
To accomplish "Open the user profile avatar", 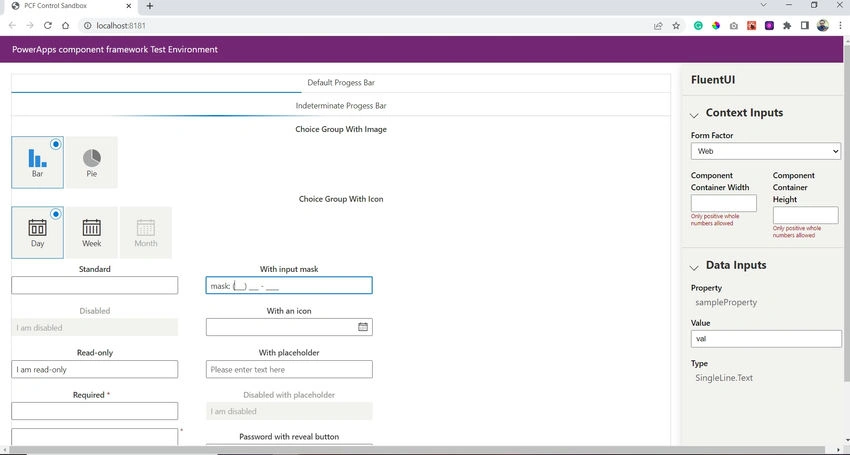I will 823,25.
